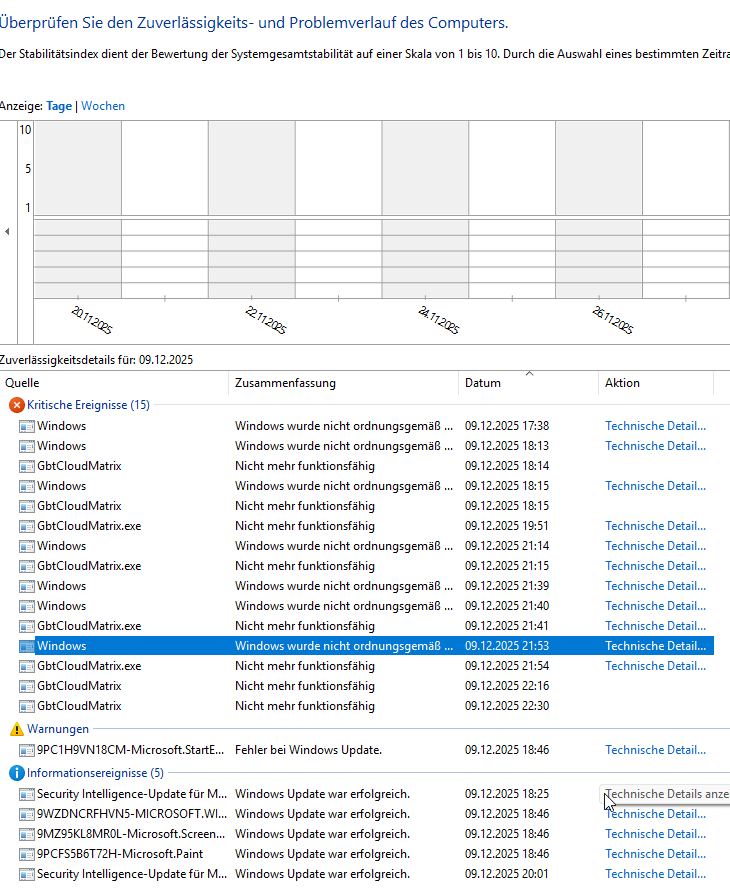Collapse the Warnungen group header

click(58, 729)
